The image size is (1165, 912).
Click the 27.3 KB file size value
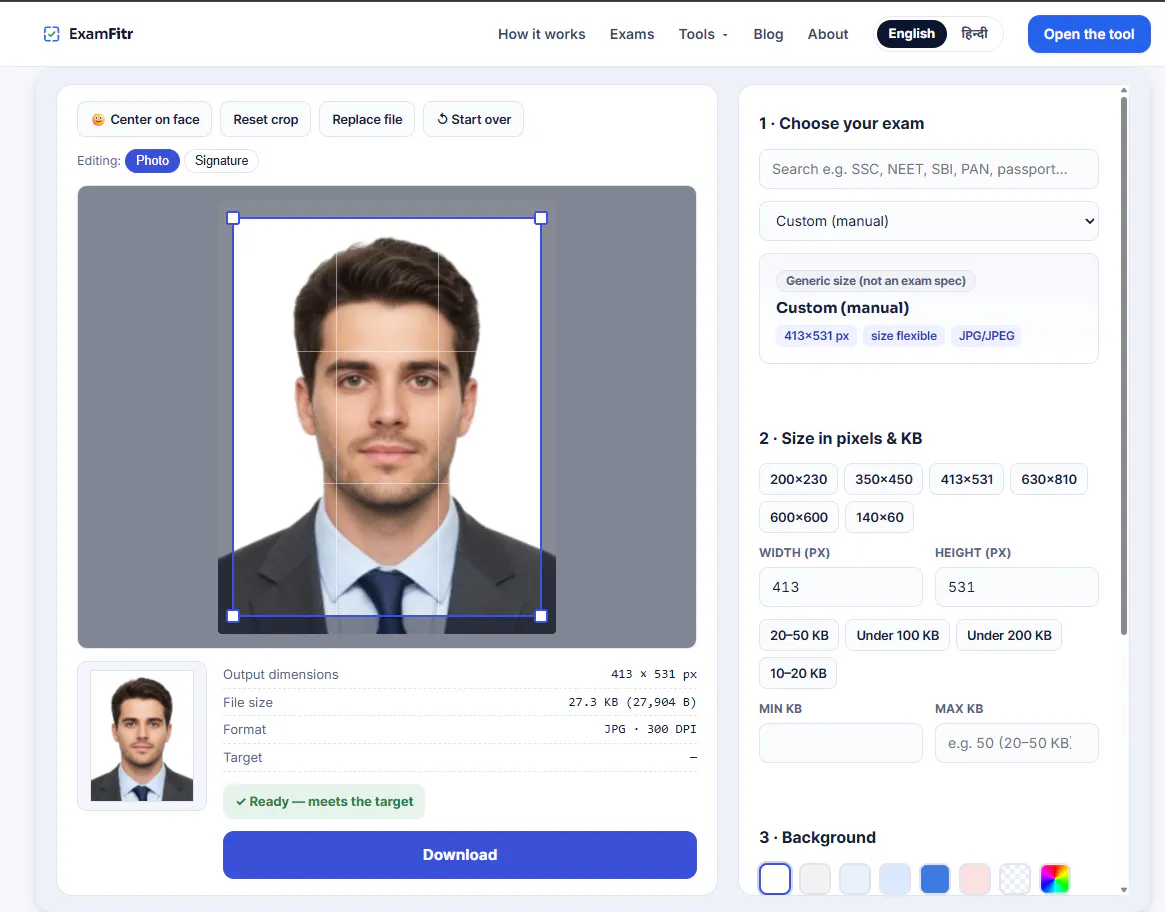[632, 702]
